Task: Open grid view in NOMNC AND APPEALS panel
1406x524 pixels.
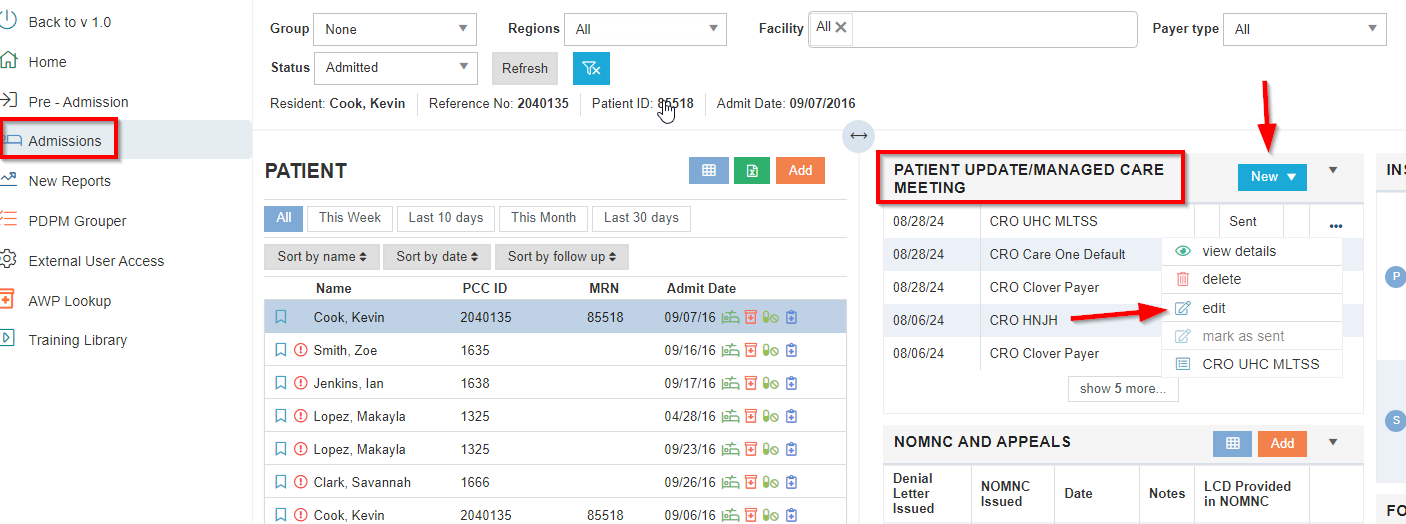Action: pos(1232,443)
